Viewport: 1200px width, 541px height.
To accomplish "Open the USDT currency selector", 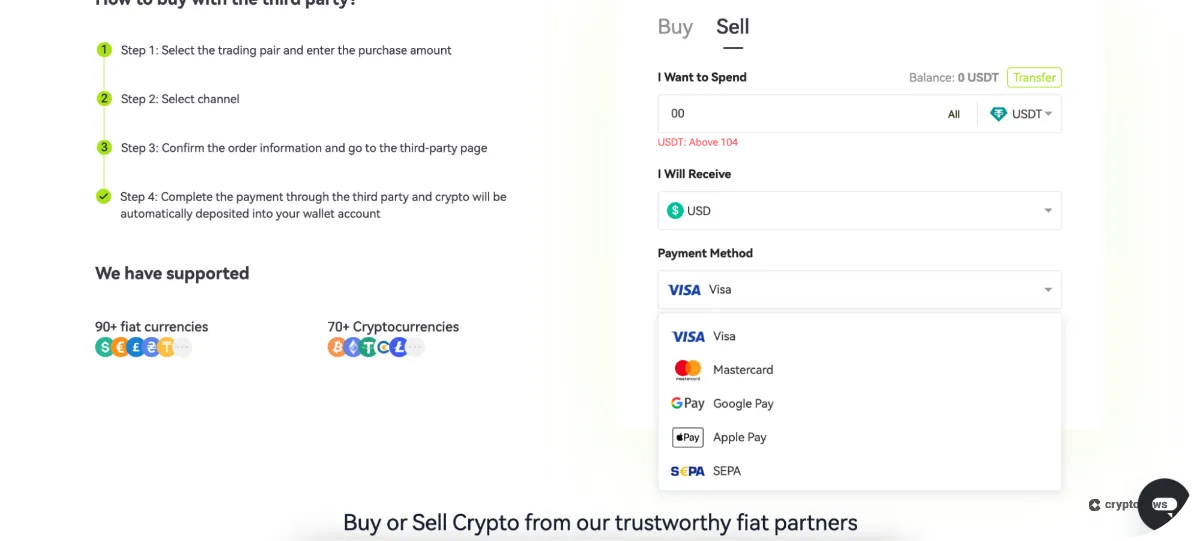I will pyautogui.click(x=1021, y=114).
